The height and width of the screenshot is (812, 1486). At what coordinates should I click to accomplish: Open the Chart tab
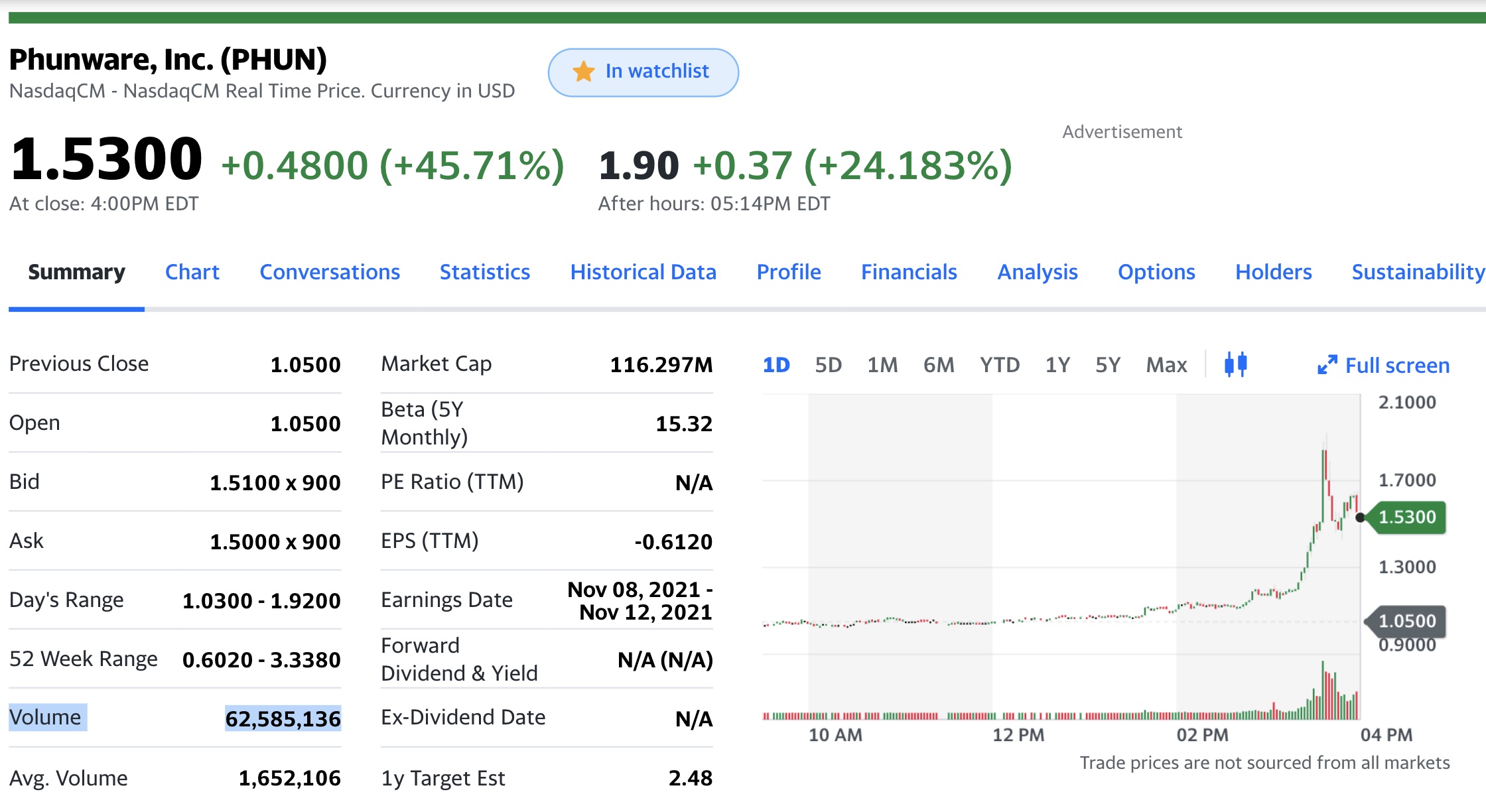(192, 272)
